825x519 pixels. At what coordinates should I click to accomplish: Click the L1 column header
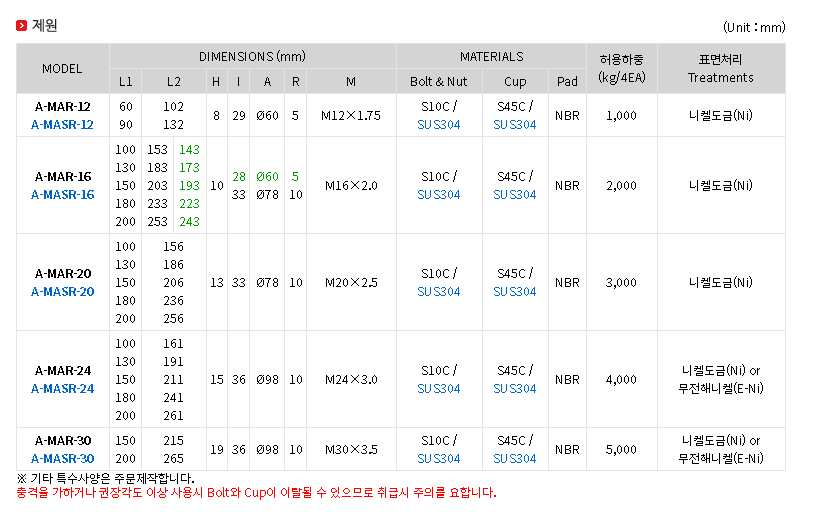tap(126, 82)
